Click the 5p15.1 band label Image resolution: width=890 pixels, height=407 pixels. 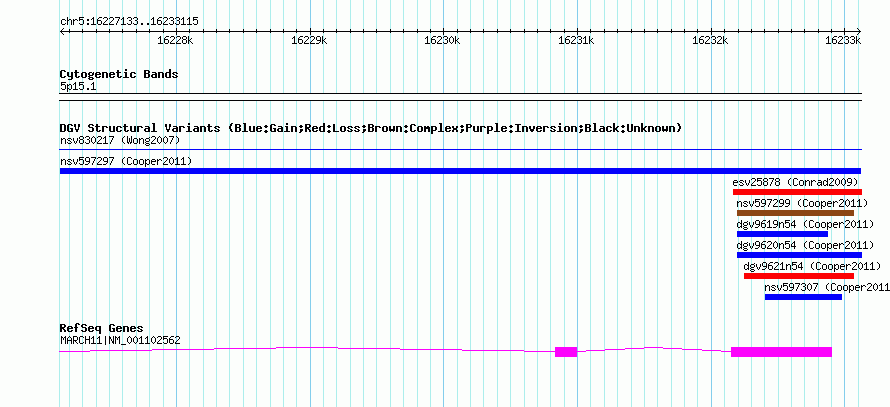[x=78, y=86]
